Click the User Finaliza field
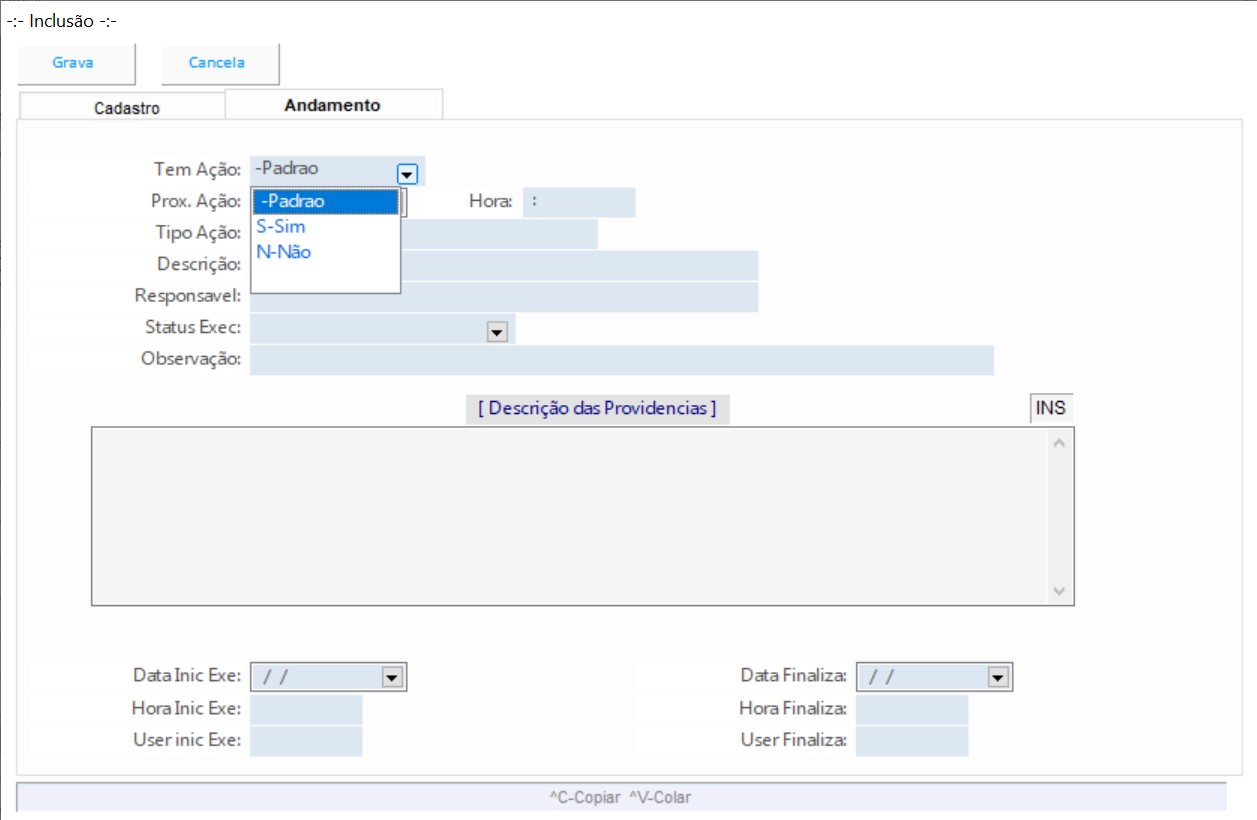 912,741
